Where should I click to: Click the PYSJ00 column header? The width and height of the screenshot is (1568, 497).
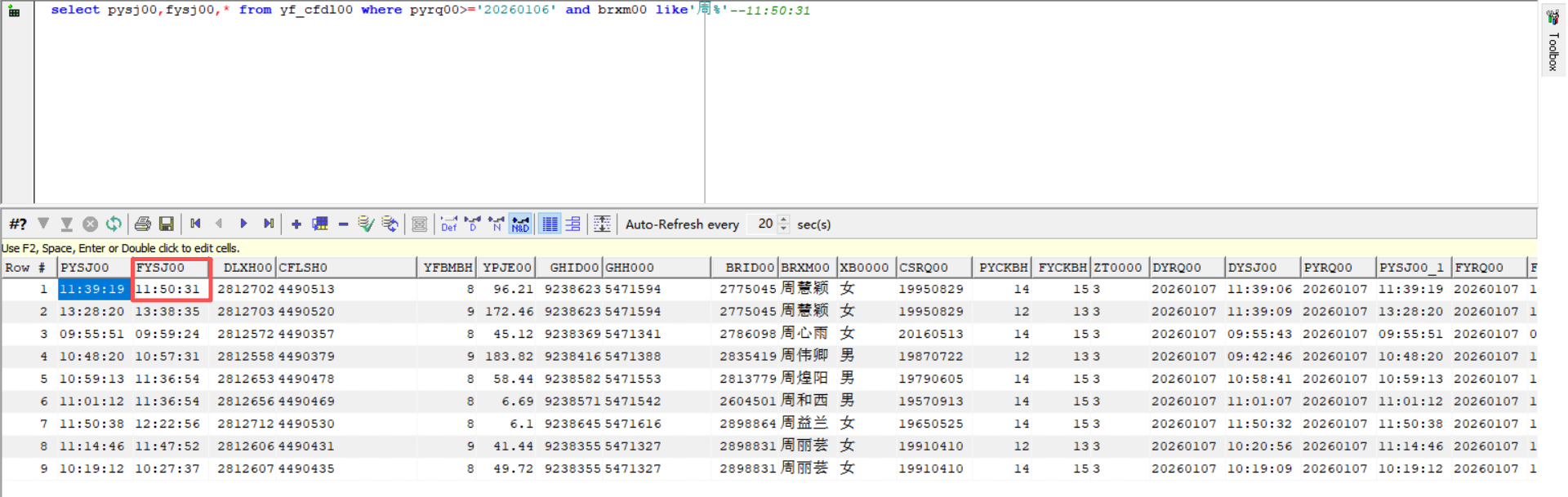click(x=94, y=268)
